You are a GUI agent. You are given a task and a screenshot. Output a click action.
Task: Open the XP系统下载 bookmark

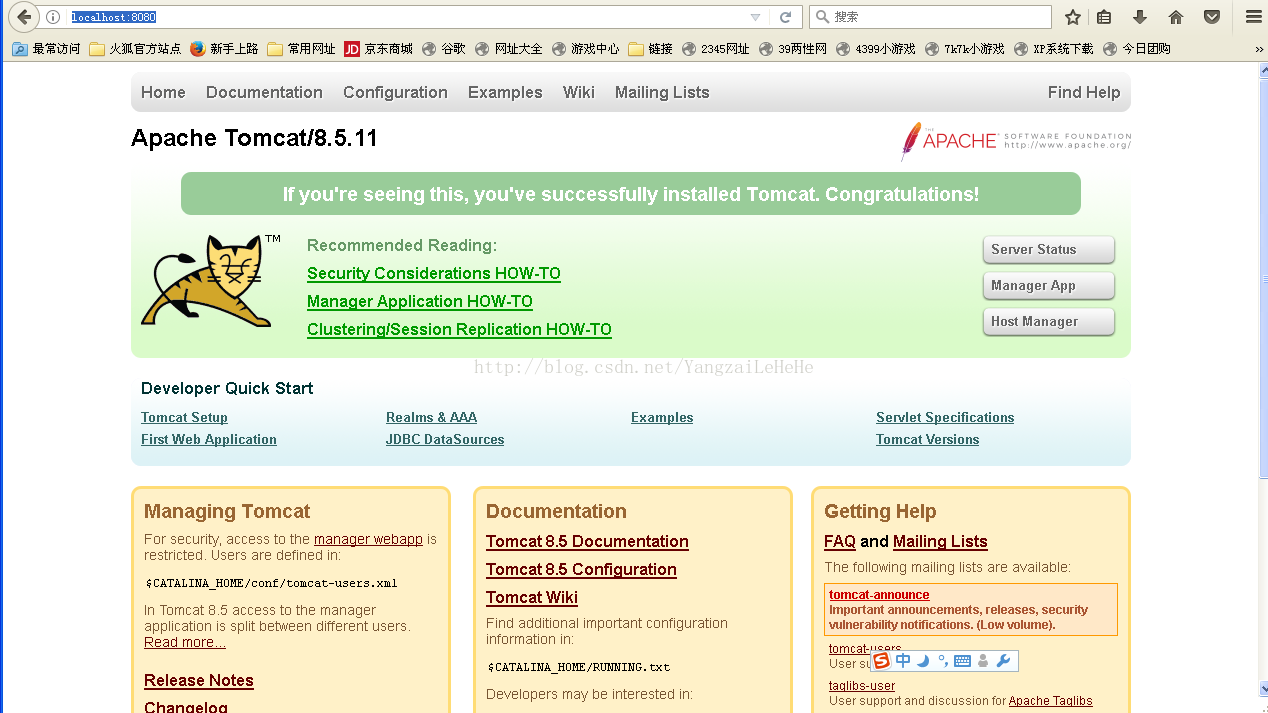(x=1053, y=48)
